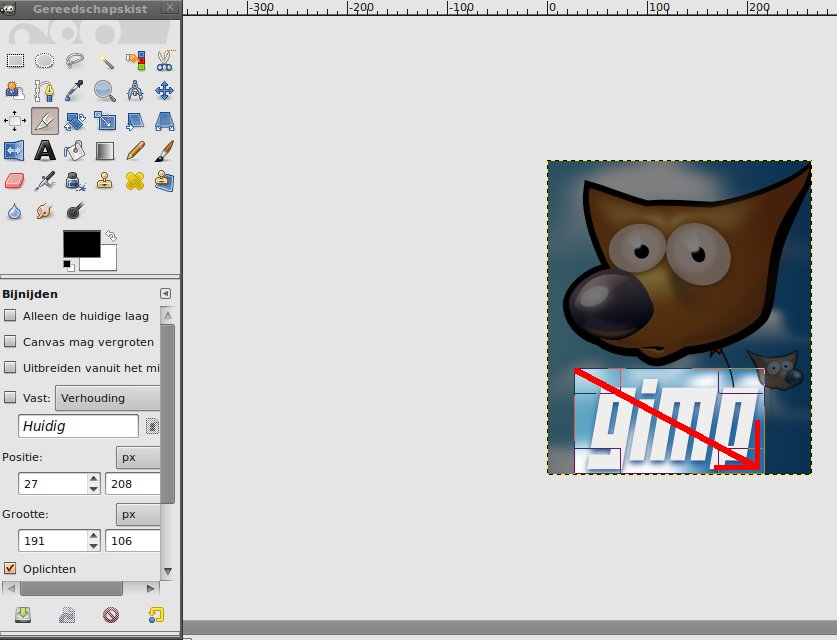
Task: Choose the Ink tool
Action: pyautogui.click(x=75, y=181)
